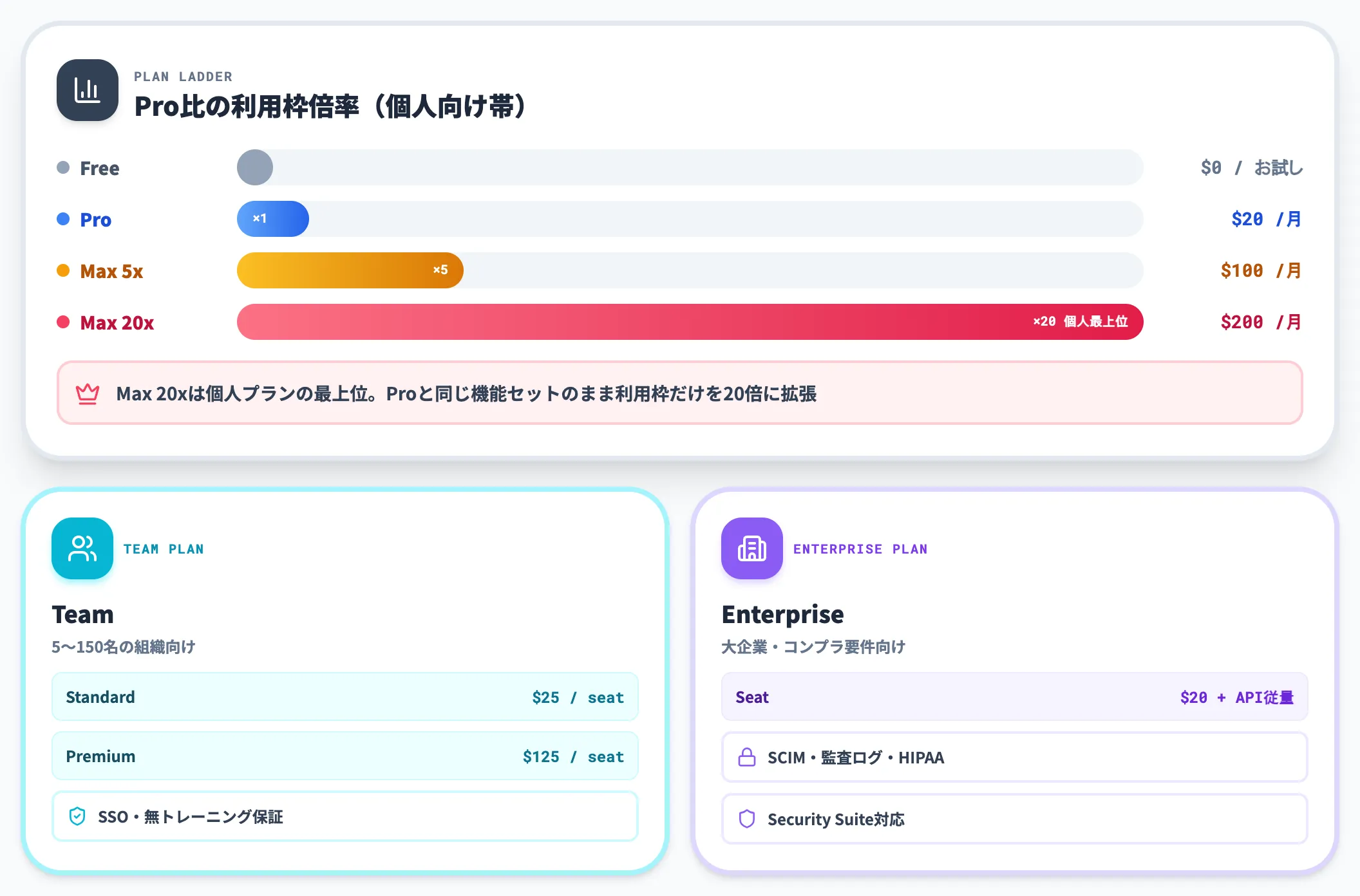Click the Pro ×1 usage bar
The image size is (1360, 896).
(273, 219)
